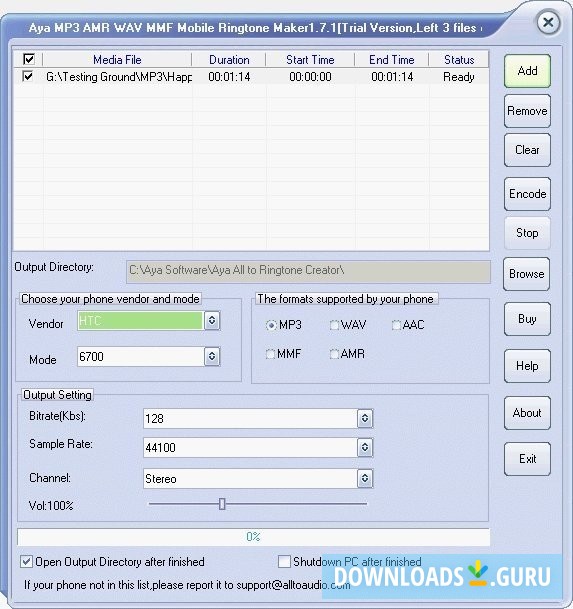573x609 pixels.
Task: Select the G:\Testing Ground\MP3\Happ file entry
Action: [x=119, y=77]
